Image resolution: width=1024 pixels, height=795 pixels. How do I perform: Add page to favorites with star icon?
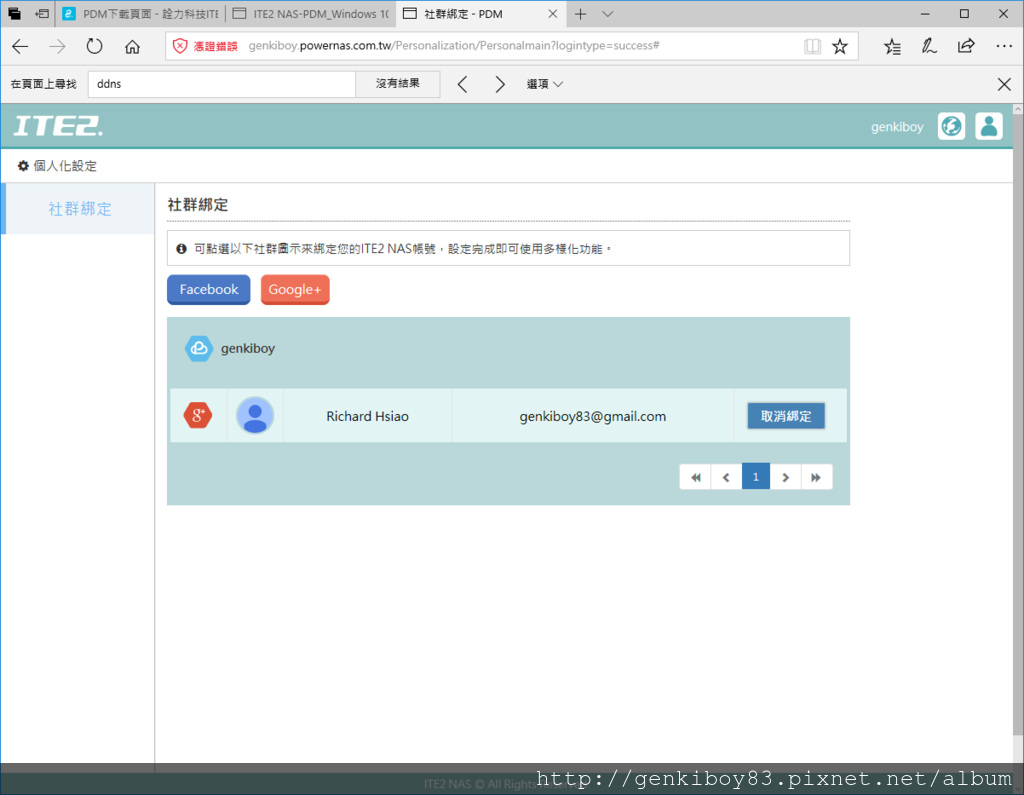click(x=840, y=46)
